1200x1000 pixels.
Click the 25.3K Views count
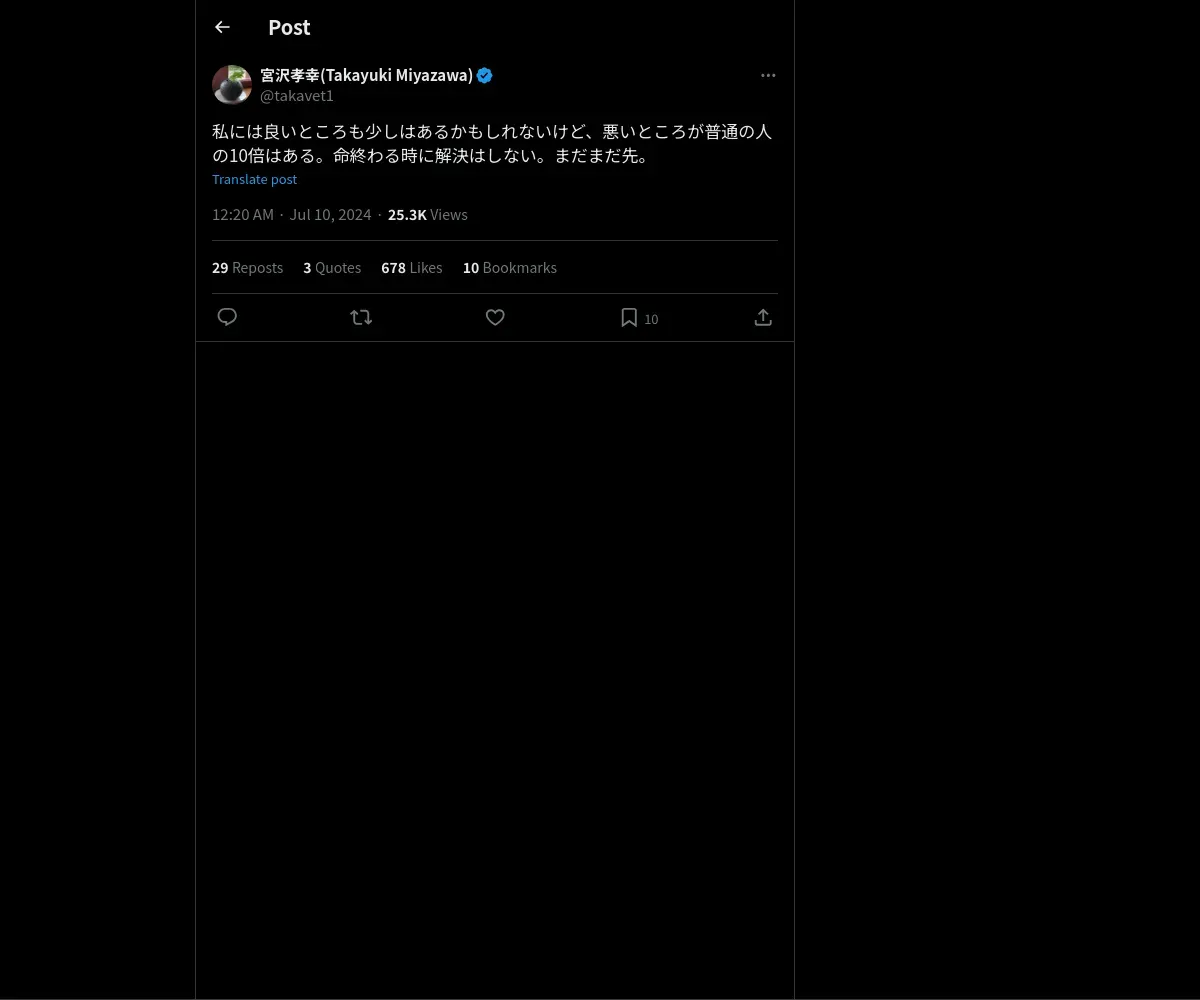pyautogui.click(x=428, y=214)
